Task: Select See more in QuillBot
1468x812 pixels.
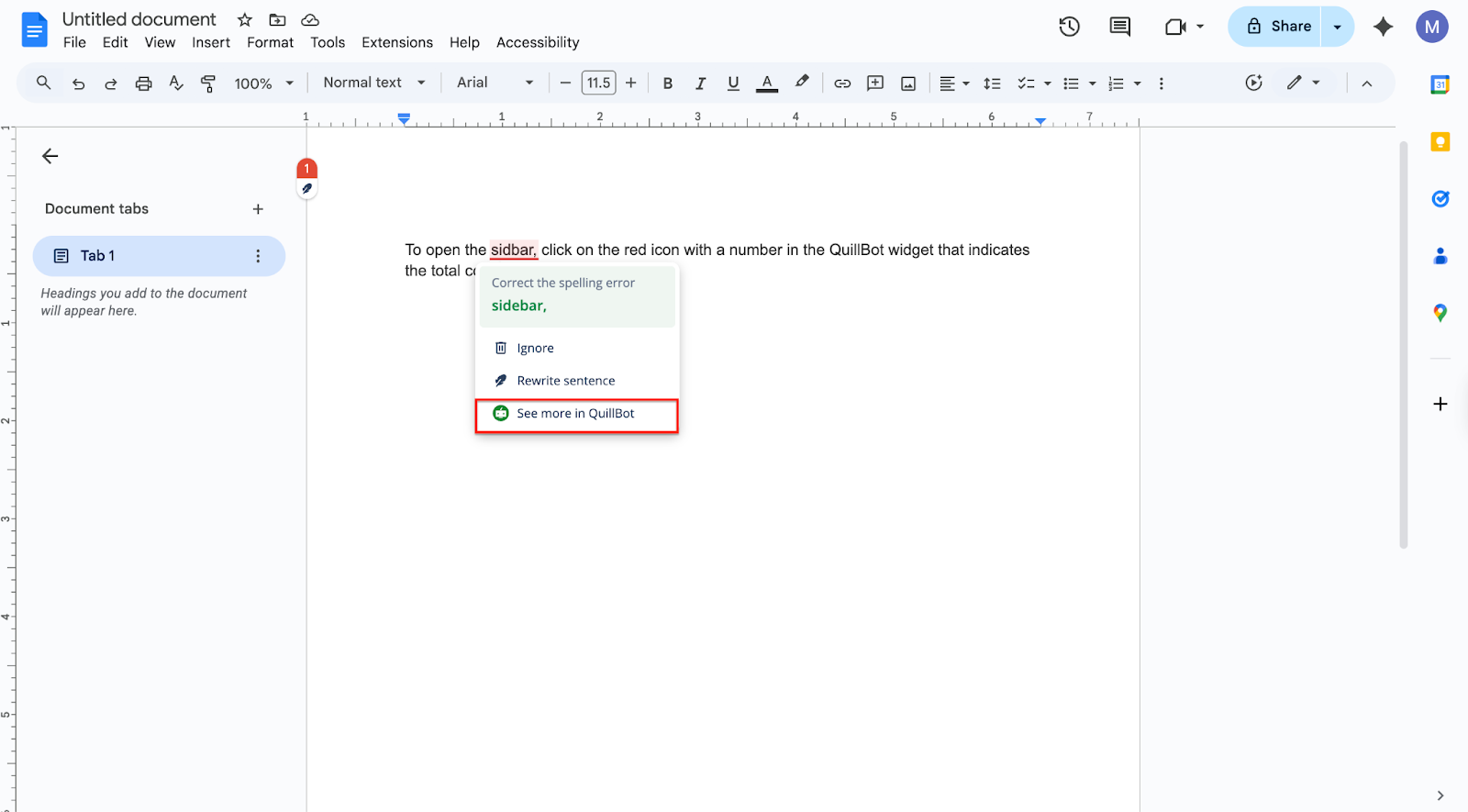Action: tap(575, 414)
